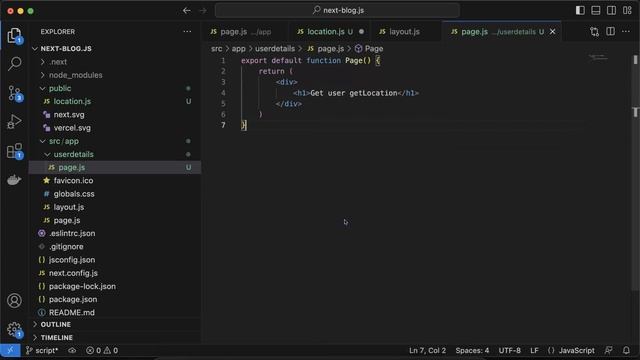Open .eslintrc.json file
Viewport: 640px width, 360px height.
point(115,233)
